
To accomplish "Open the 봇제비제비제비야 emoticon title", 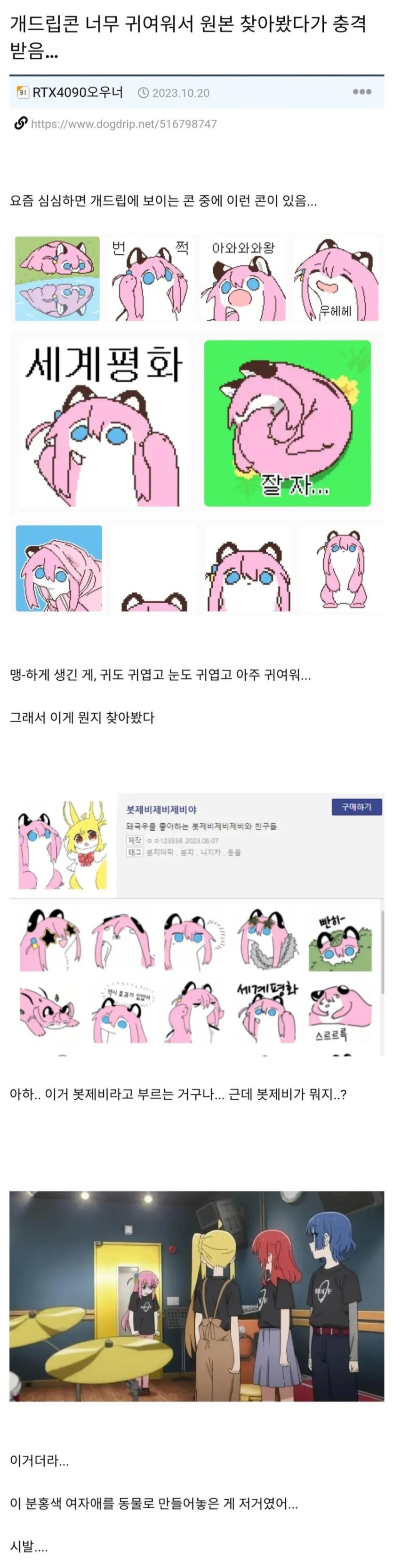I will pos(161,809).
